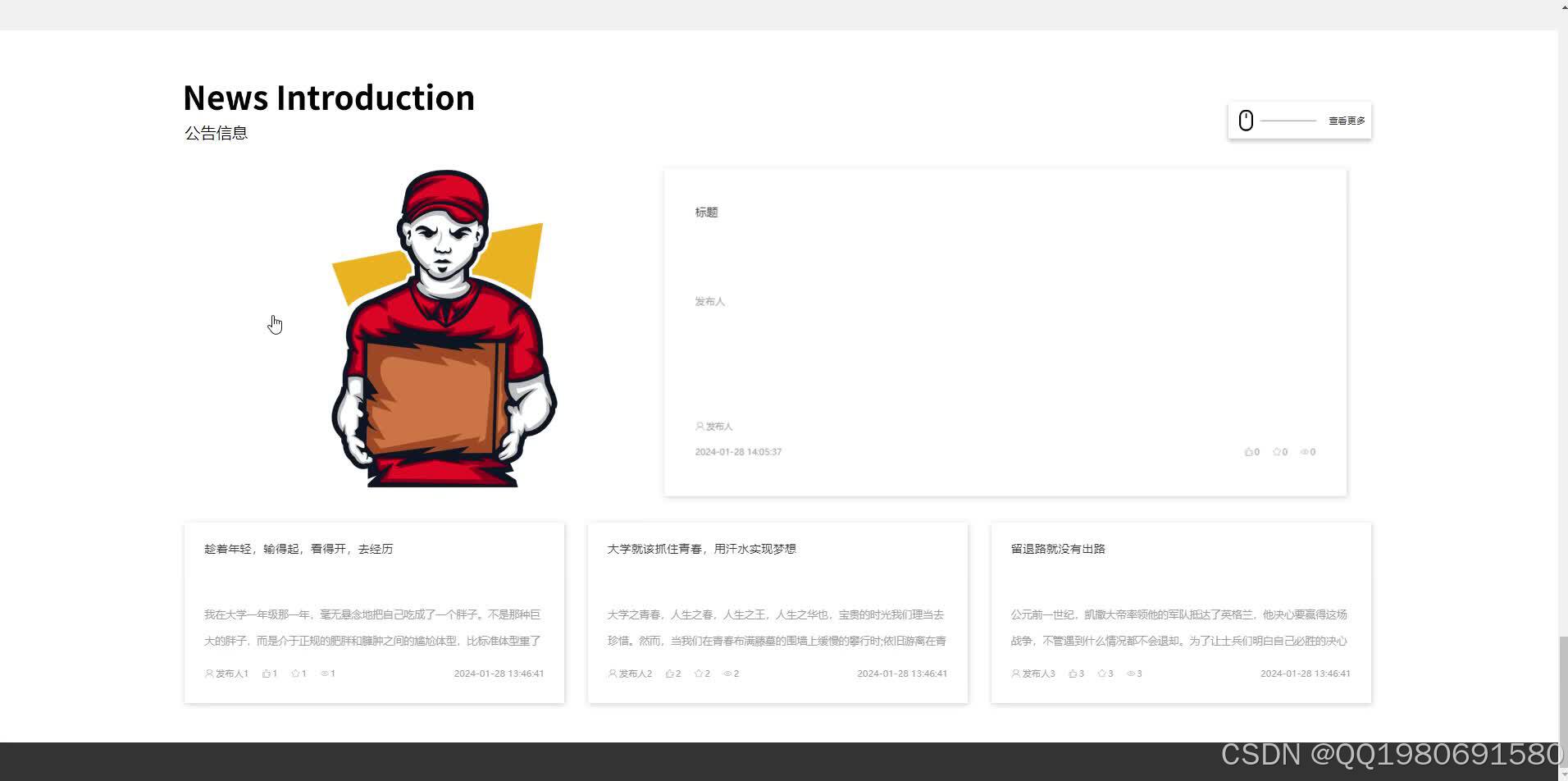Select the date on the 发布人2 card

click(902, 674)
